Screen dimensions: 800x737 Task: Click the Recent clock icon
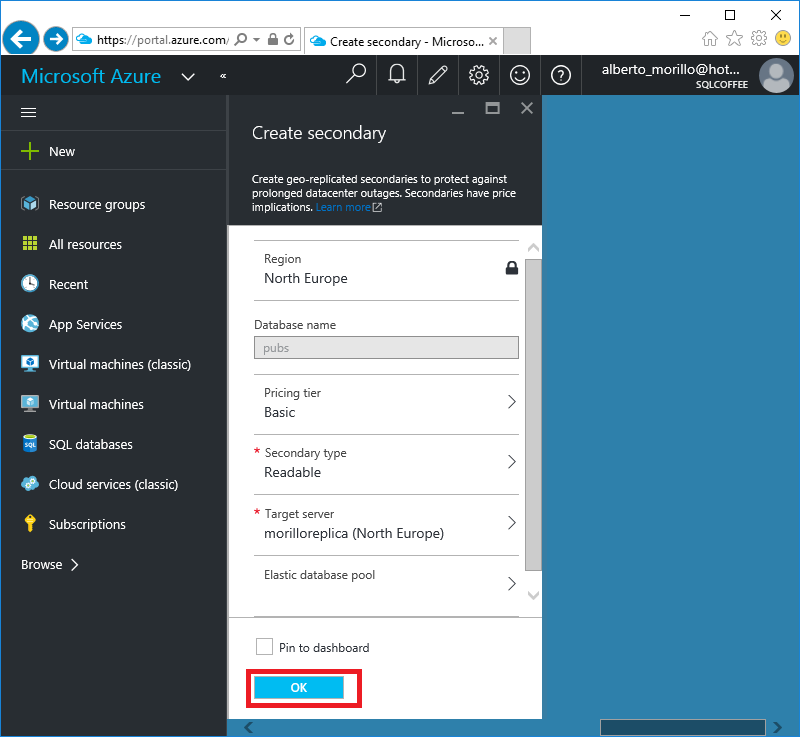click(30, 283)
